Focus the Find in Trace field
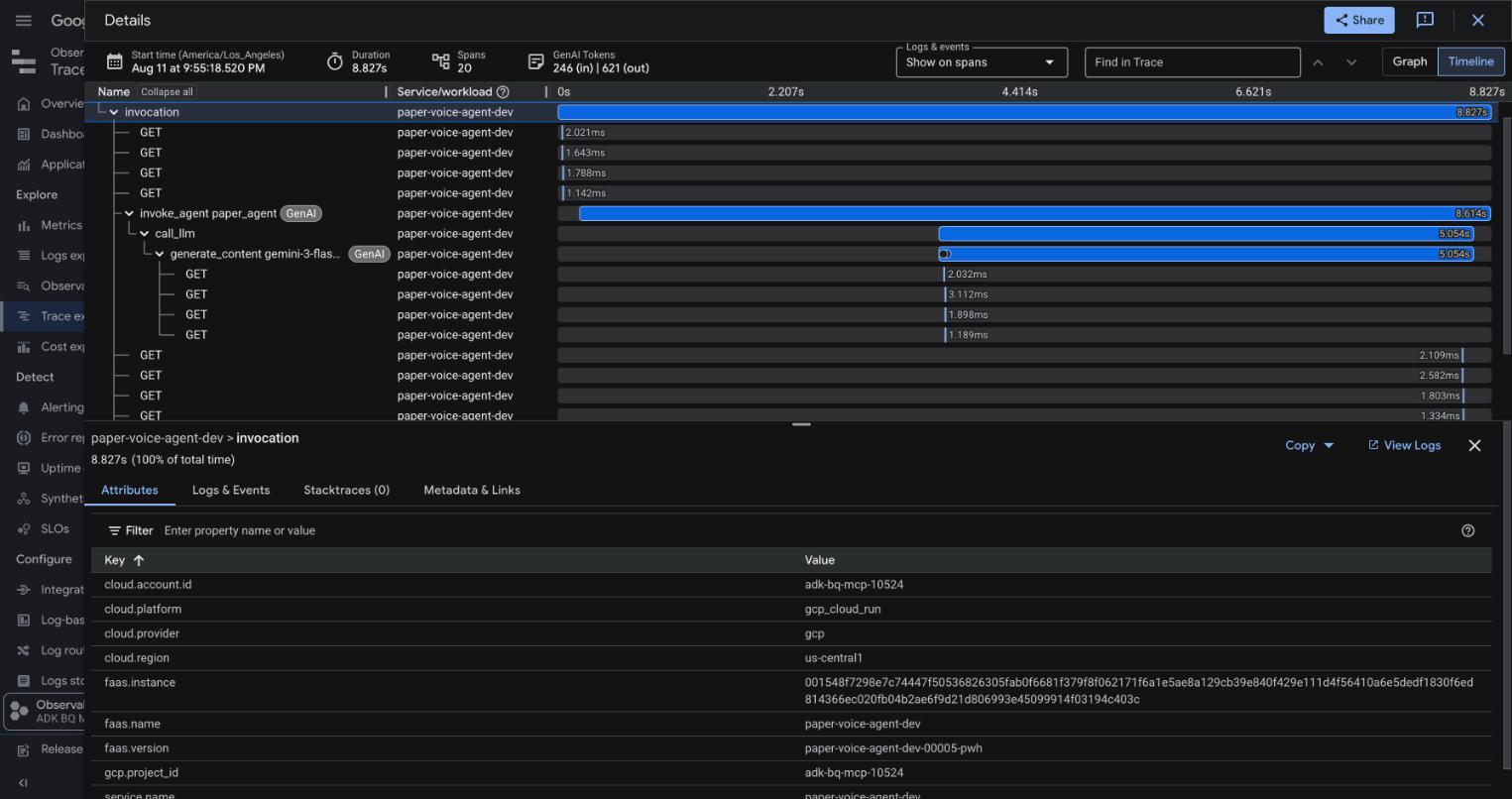1512x799 pixels. (1192, 62)
